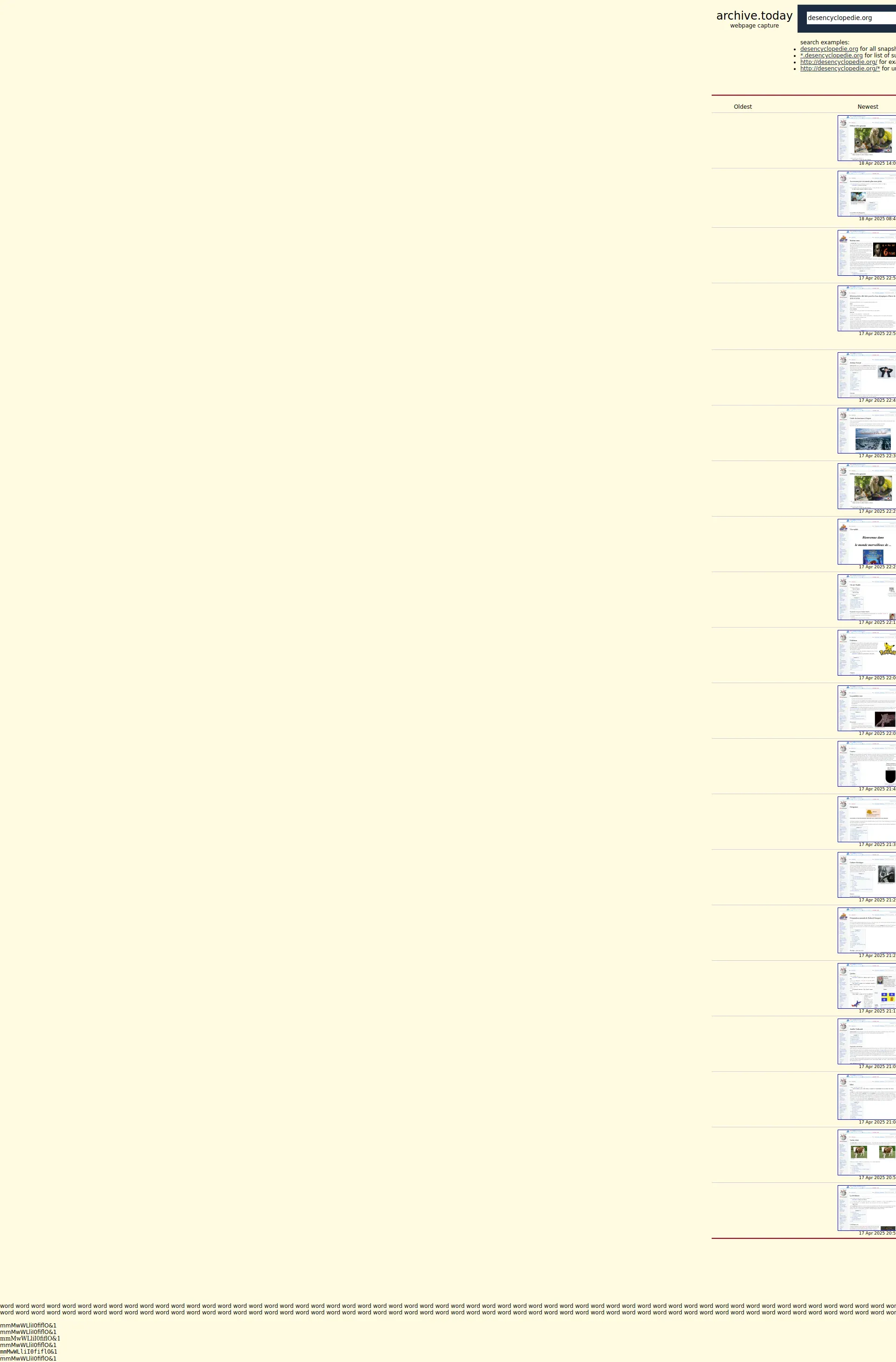Open the *.desencyclopedie.org subdomains example link
Viewport: 896px width, 1362px height.
(831, 56)
